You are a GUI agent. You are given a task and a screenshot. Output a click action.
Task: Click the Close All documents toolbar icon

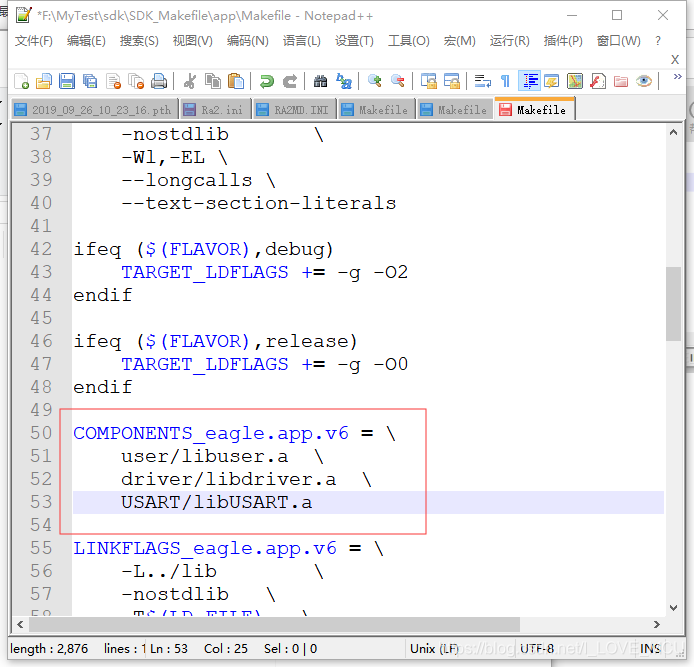136,81
